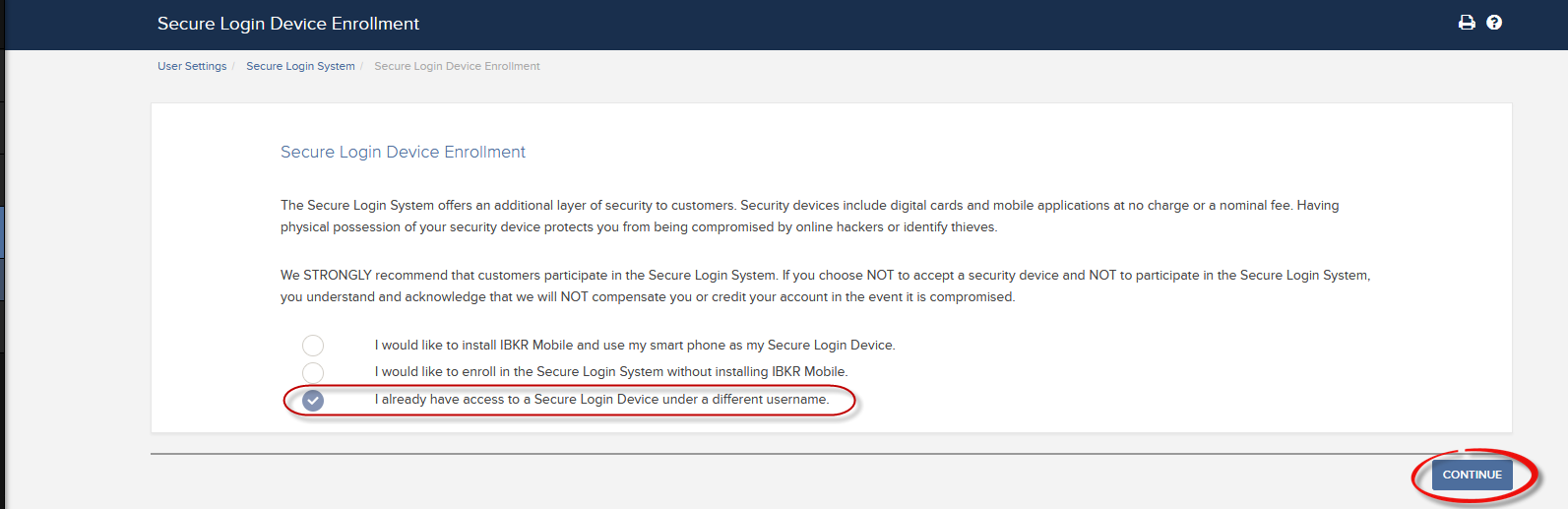The image size is (1568, 509).
Task: Click label 'enroll in the Secure Login System without installing'
Action: pos(611,372)
